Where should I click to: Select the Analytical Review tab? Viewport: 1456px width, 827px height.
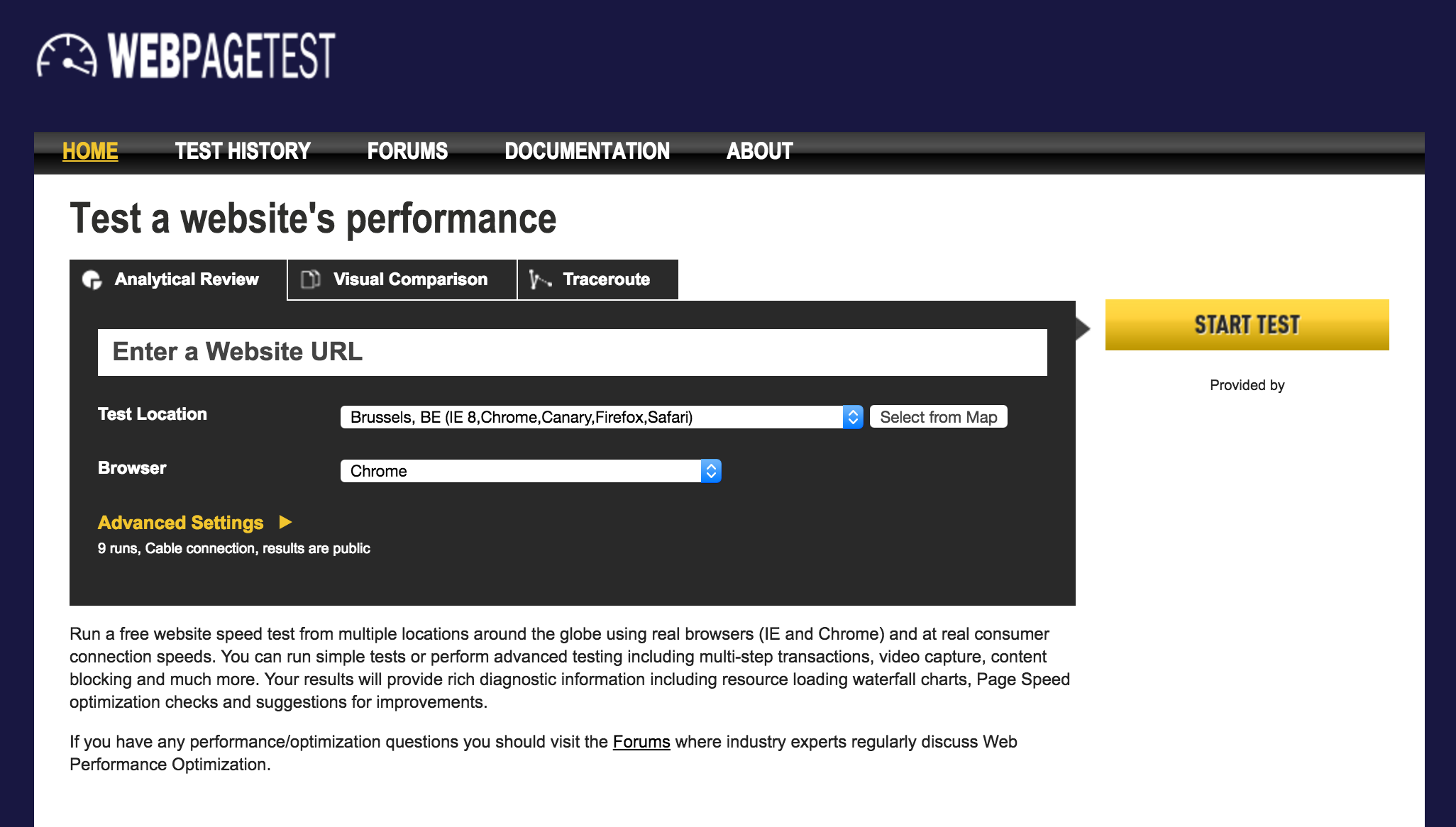pyautogui.click(x=187, y=279)
